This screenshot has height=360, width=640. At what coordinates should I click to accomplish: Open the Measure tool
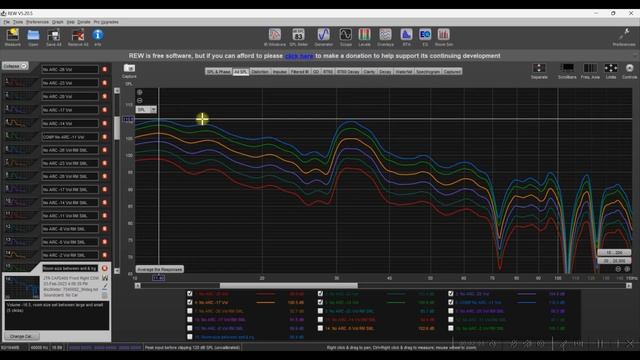pyautogui.click(x=12, y=37)
